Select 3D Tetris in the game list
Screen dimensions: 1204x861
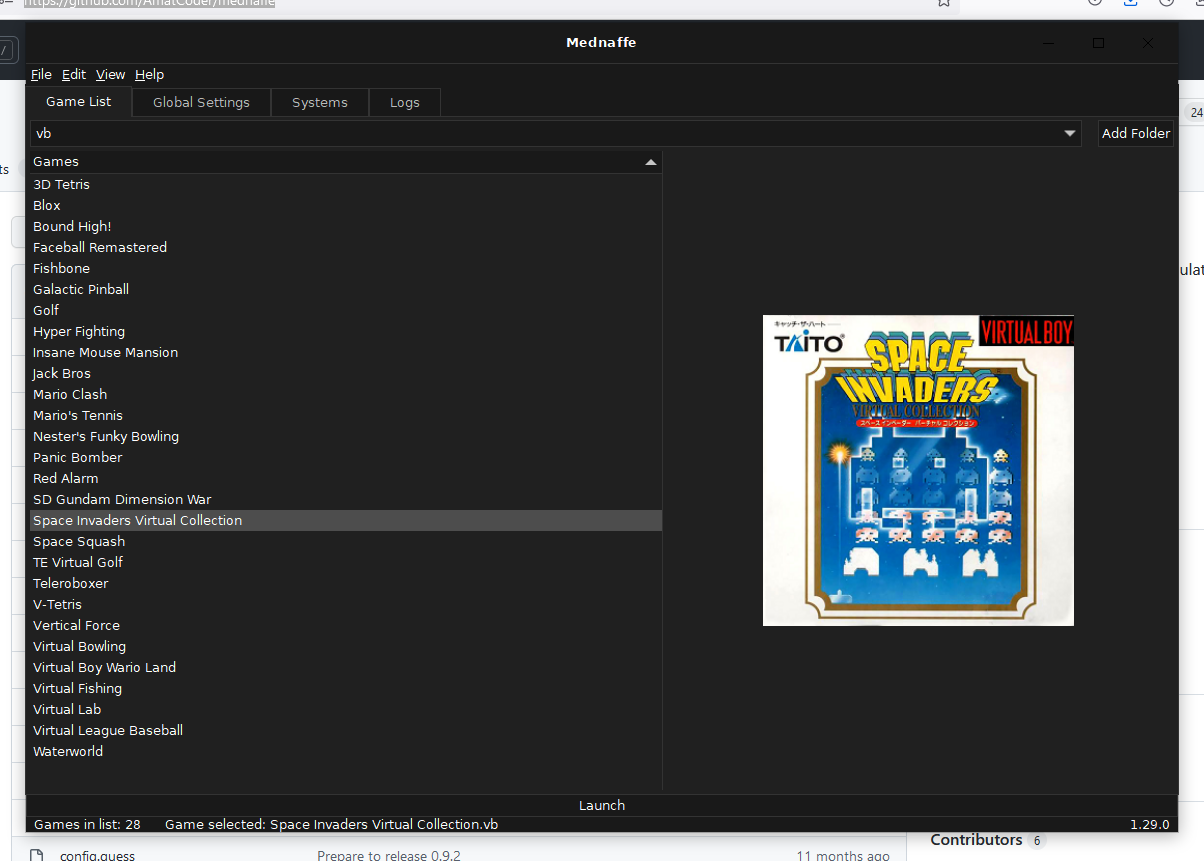345,184
